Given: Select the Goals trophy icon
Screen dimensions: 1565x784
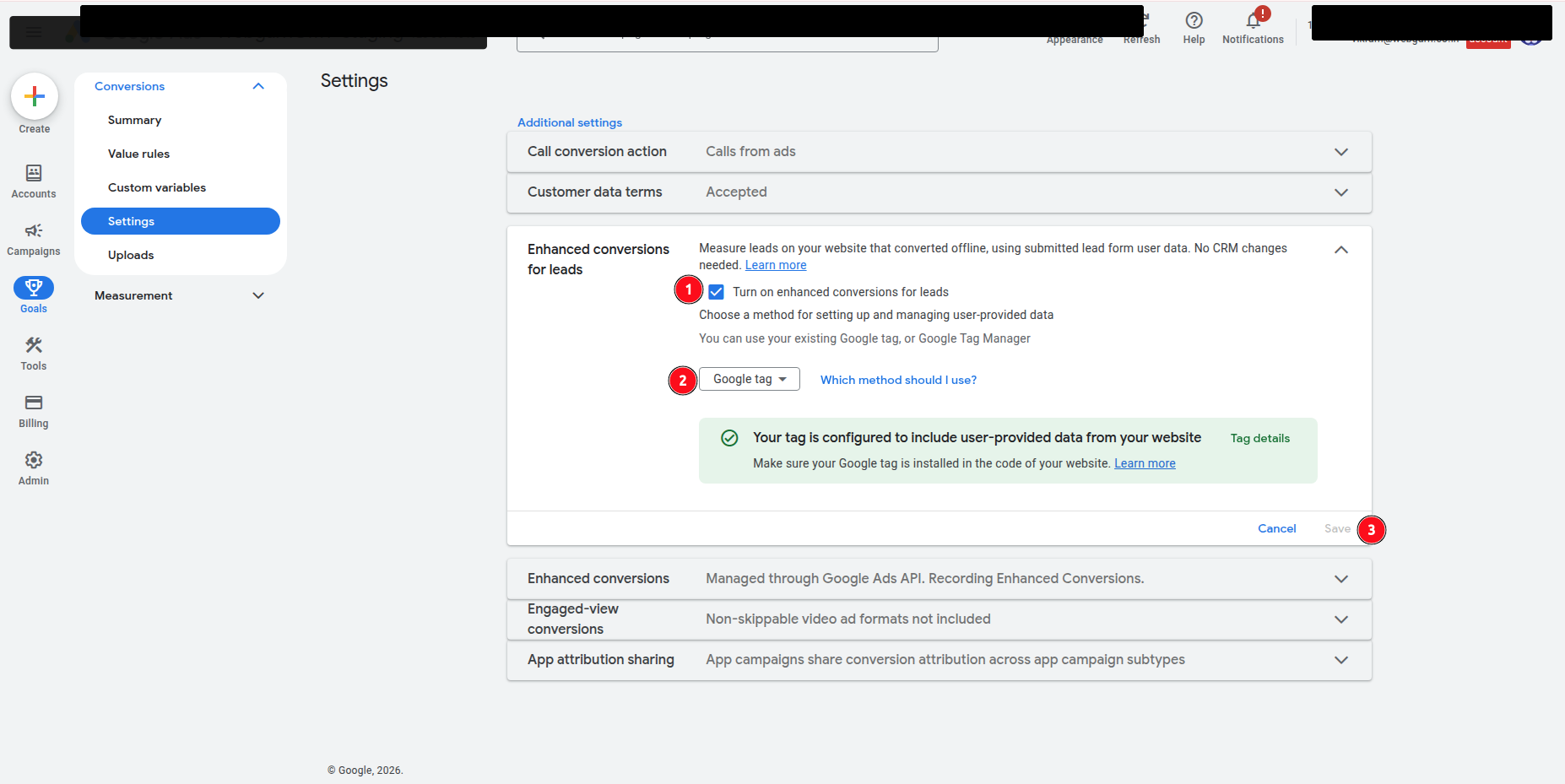Looking at the screenshot, I should point(34,288).
